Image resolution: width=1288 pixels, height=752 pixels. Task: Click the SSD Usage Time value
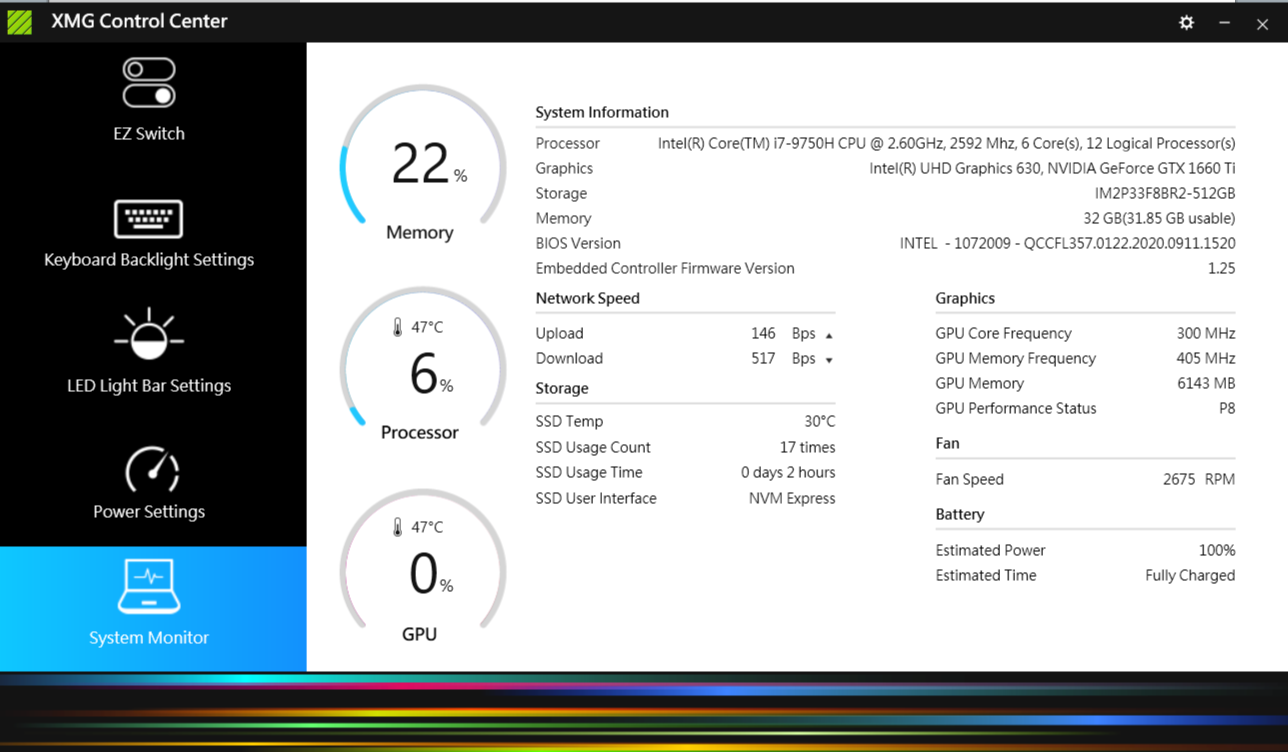[788, 472]
